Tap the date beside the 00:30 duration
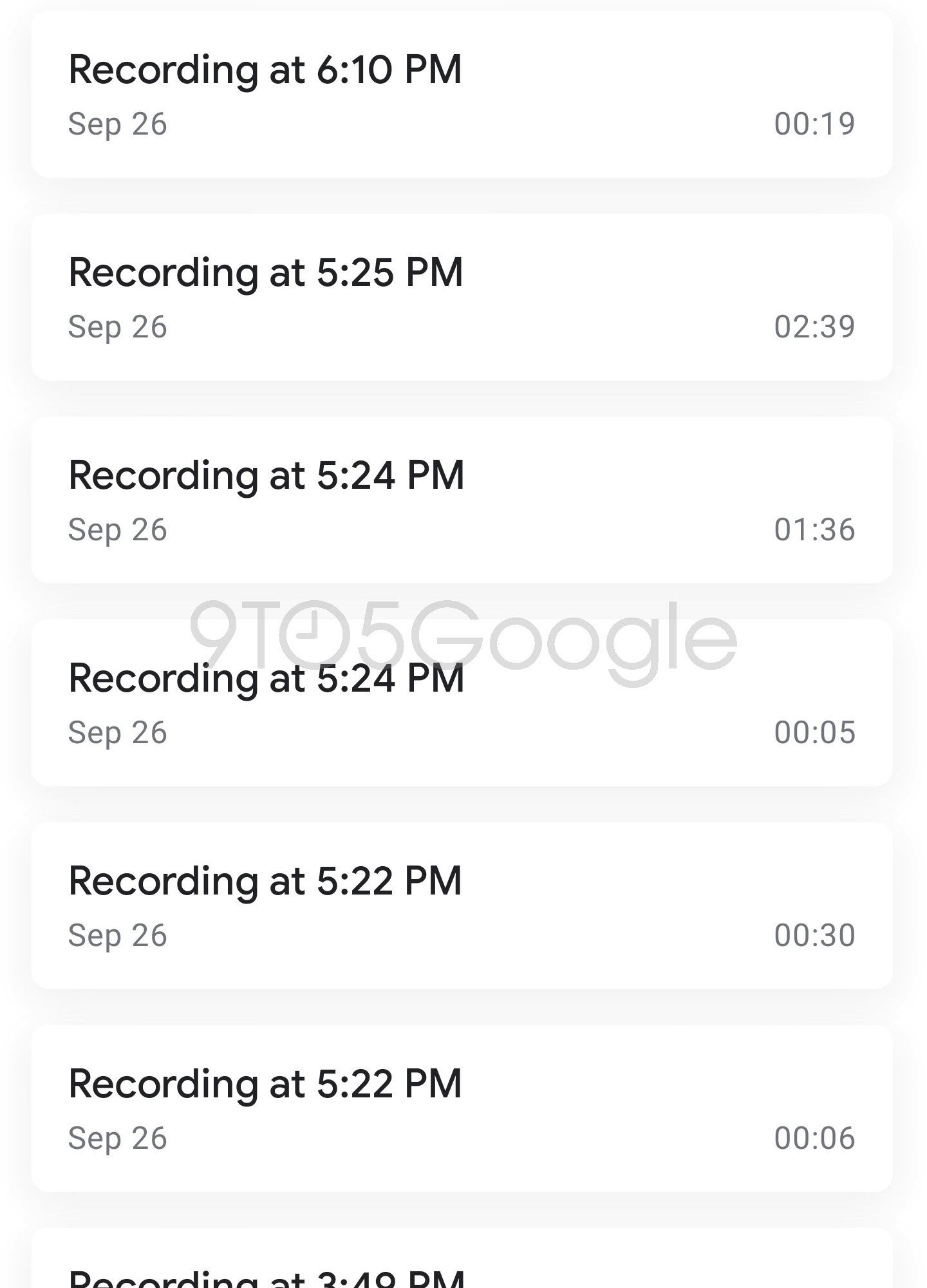This screenshot has width=927, height=1288. click(x=118, y=935)
